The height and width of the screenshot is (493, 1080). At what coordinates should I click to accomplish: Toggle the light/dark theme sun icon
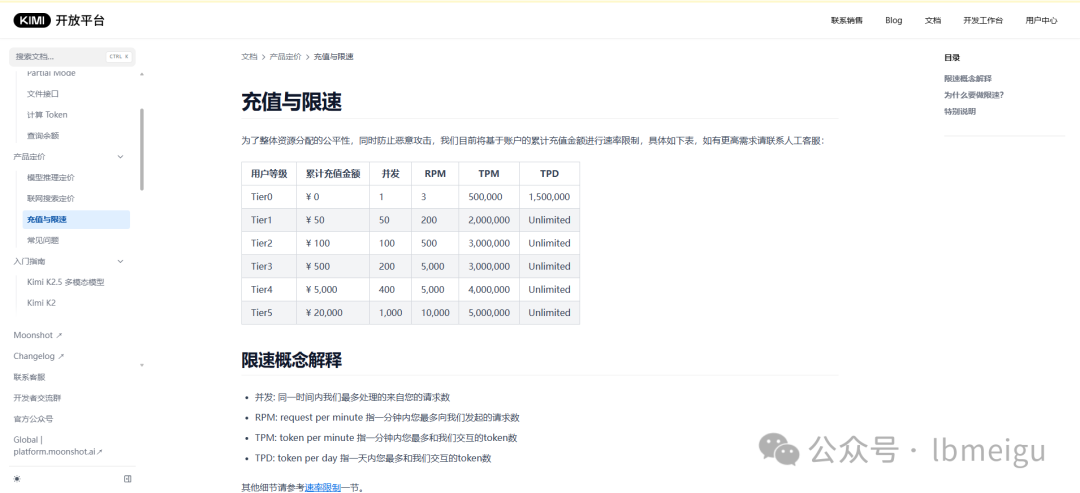pyautogui.click(x=17, y=479)
